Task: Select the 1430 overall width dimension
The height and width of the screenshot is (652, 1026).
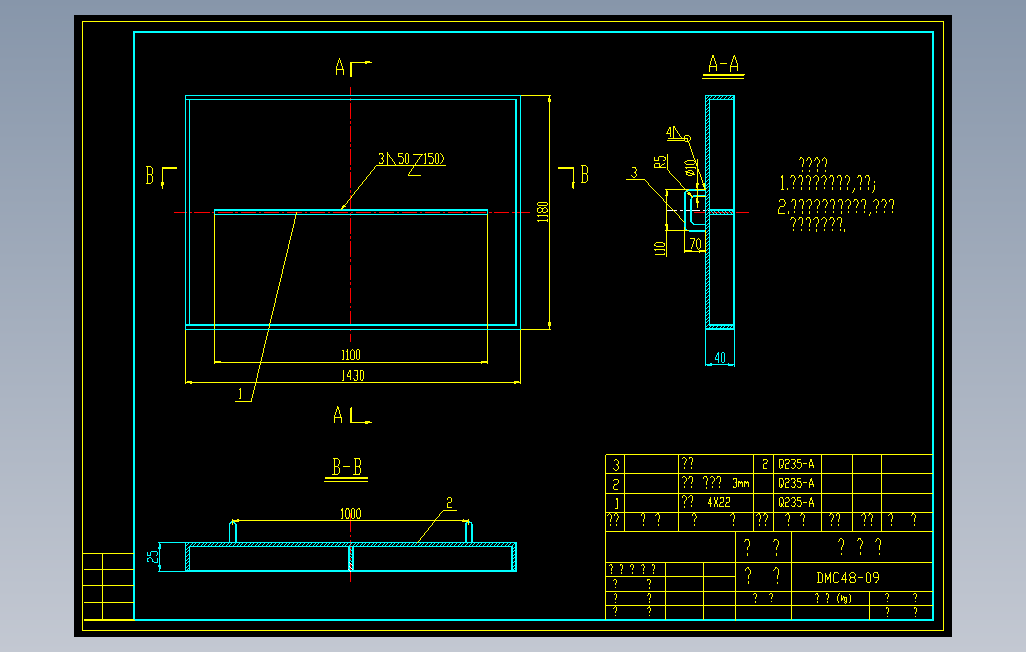Action: point(353,376)
